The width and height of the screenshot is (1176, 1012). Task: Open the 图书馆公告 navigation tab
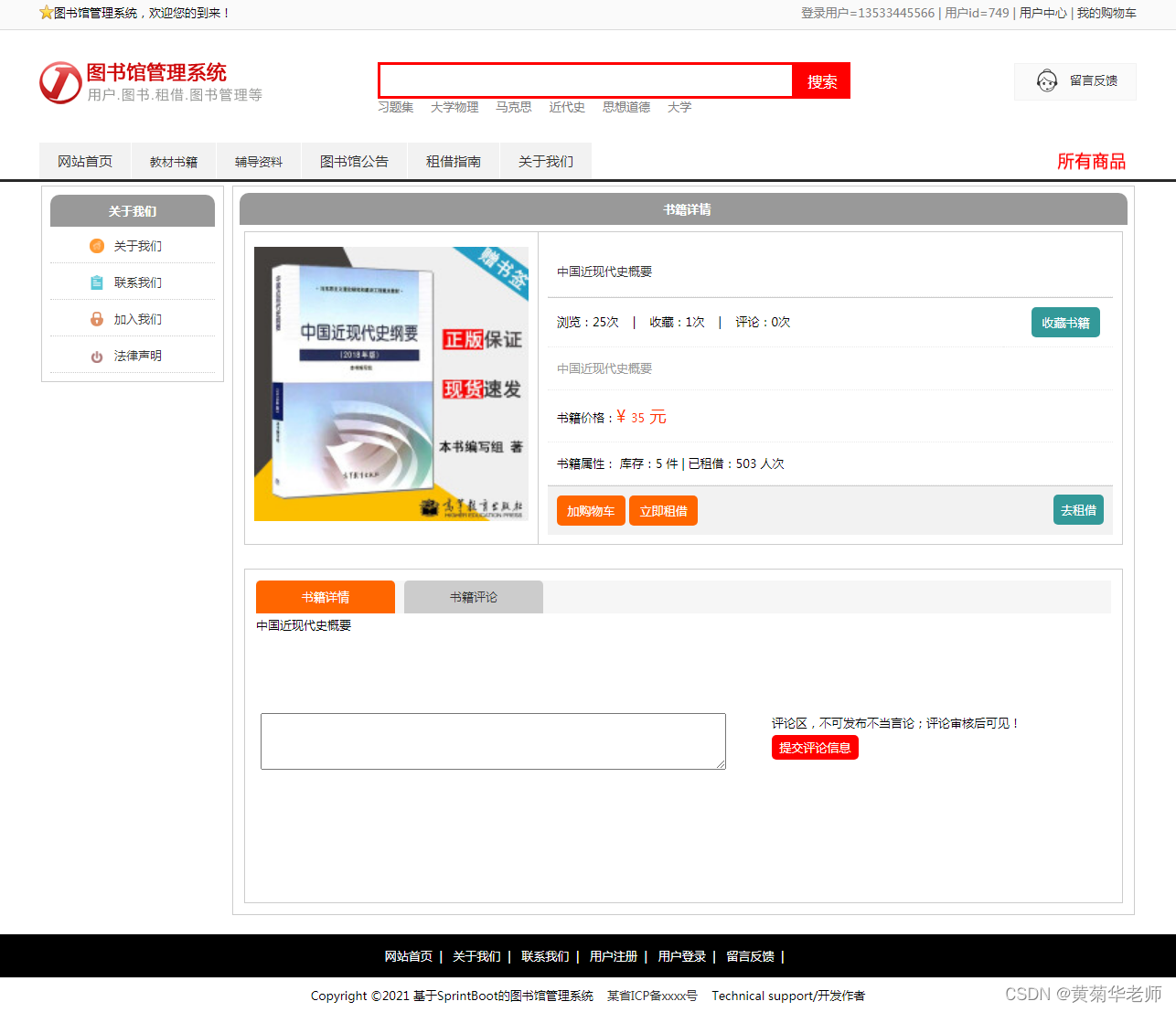tap(354, 161)
